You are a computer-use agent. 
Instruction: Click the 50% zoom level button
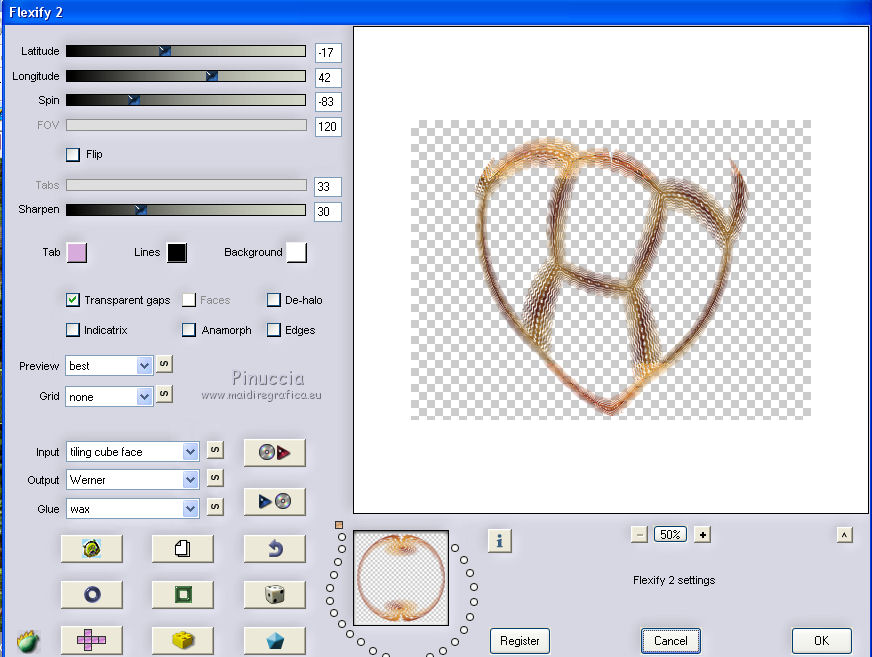coord(670,535)
